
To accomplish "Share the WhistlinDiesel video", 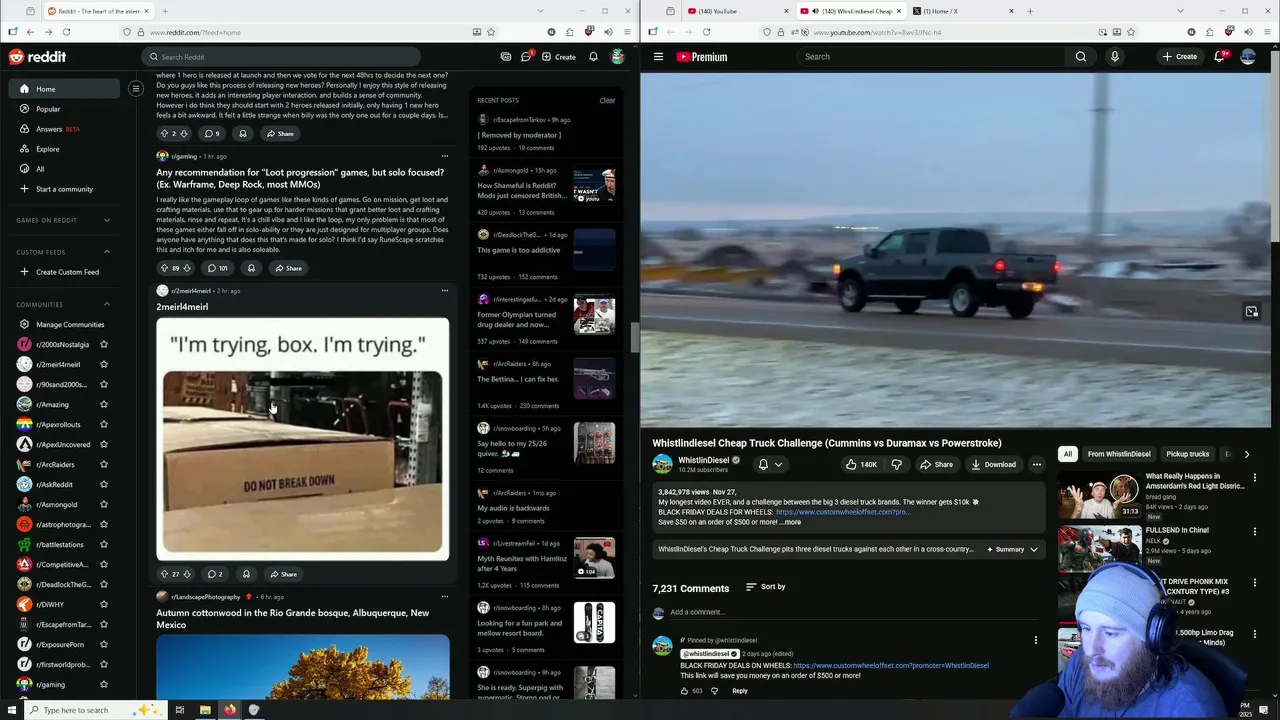I will pyautogui.click(x=936, y=464).
